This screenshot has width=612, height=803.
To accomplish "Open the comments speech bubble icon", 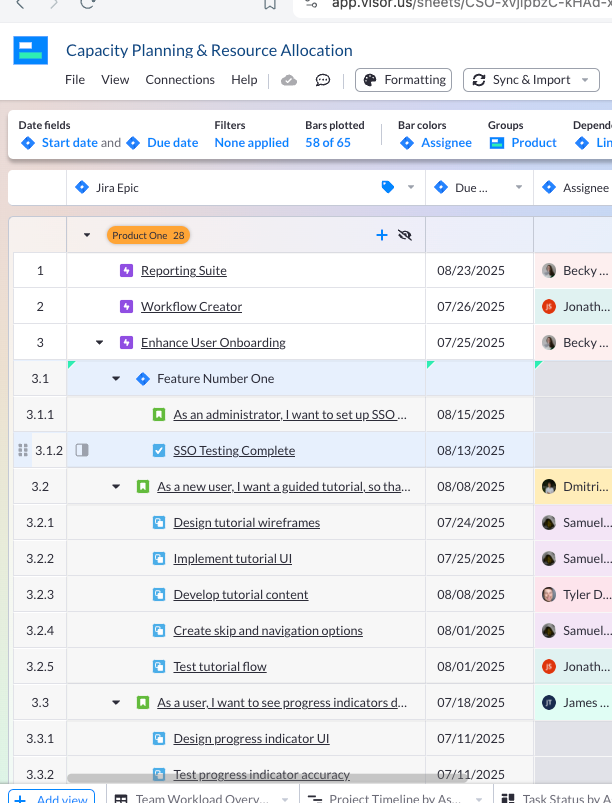I will point(323,80).
